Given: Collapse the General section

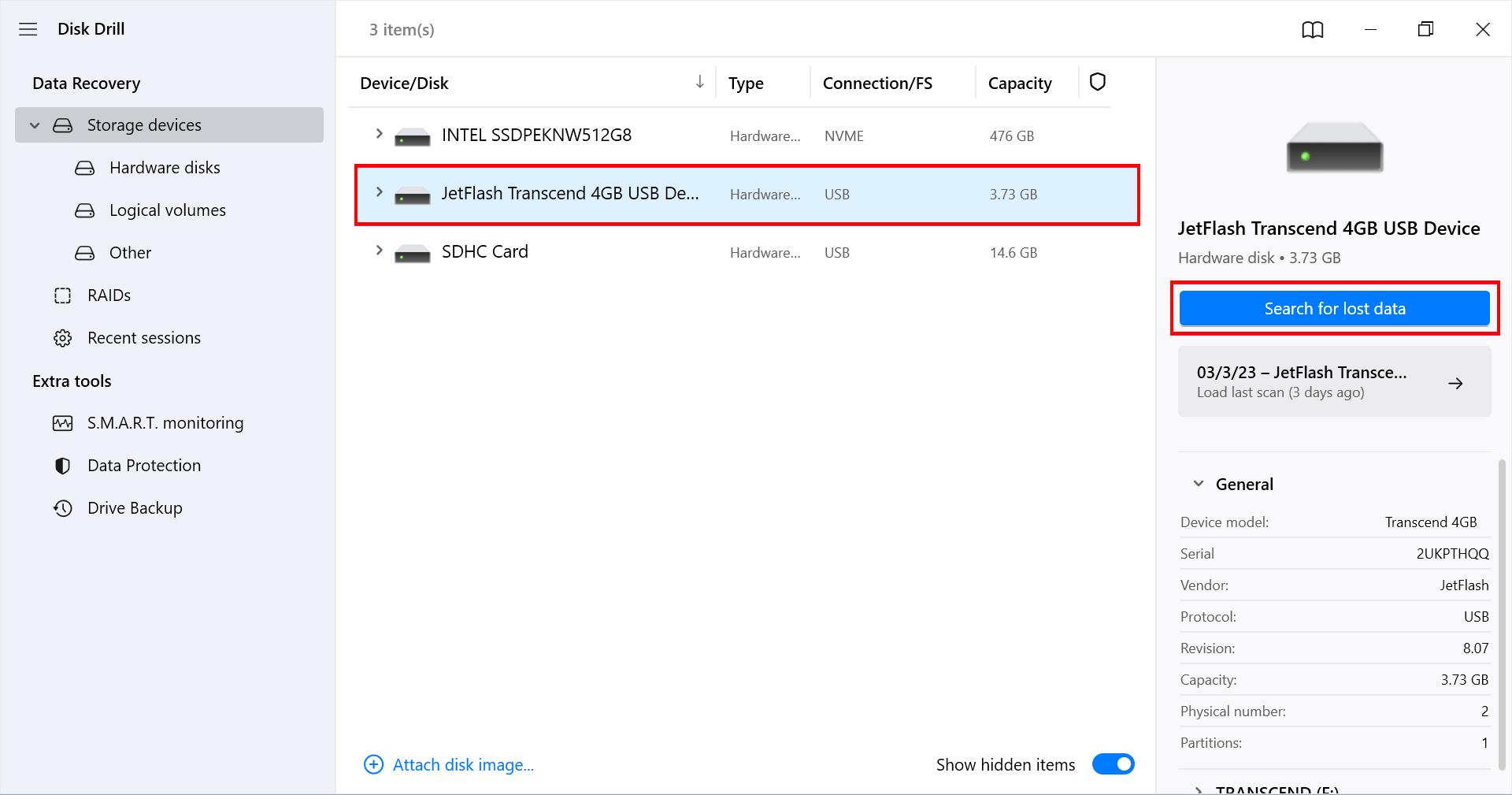Looking at the screenshot, I should click(1199, 484).
